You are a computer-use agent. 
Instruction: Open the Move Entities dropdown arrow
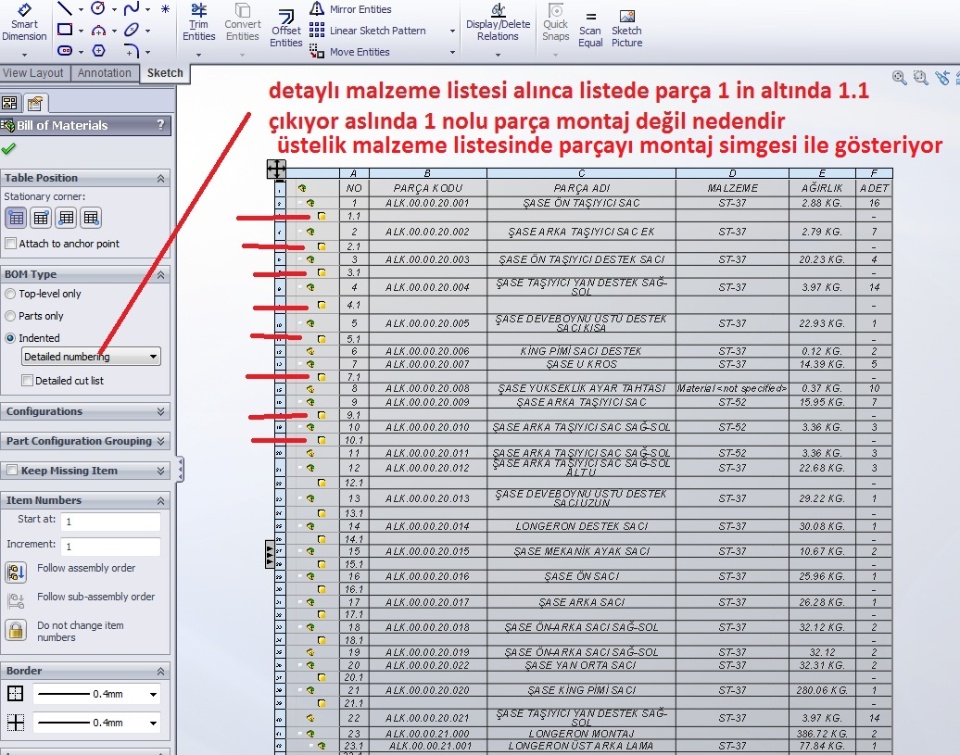tap(452, 52)
